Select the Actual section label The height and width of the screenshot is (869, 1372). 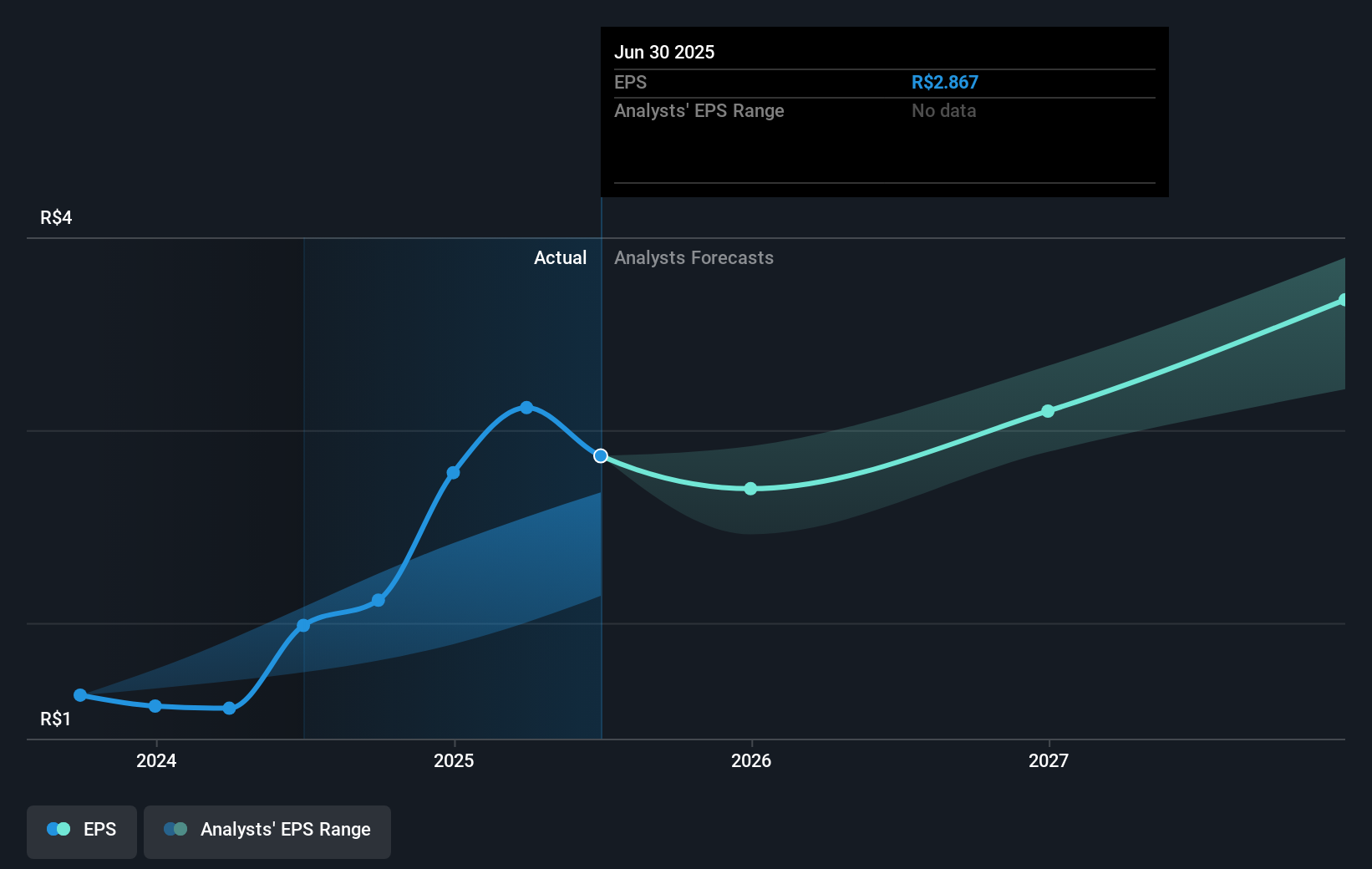click(560, 258)
